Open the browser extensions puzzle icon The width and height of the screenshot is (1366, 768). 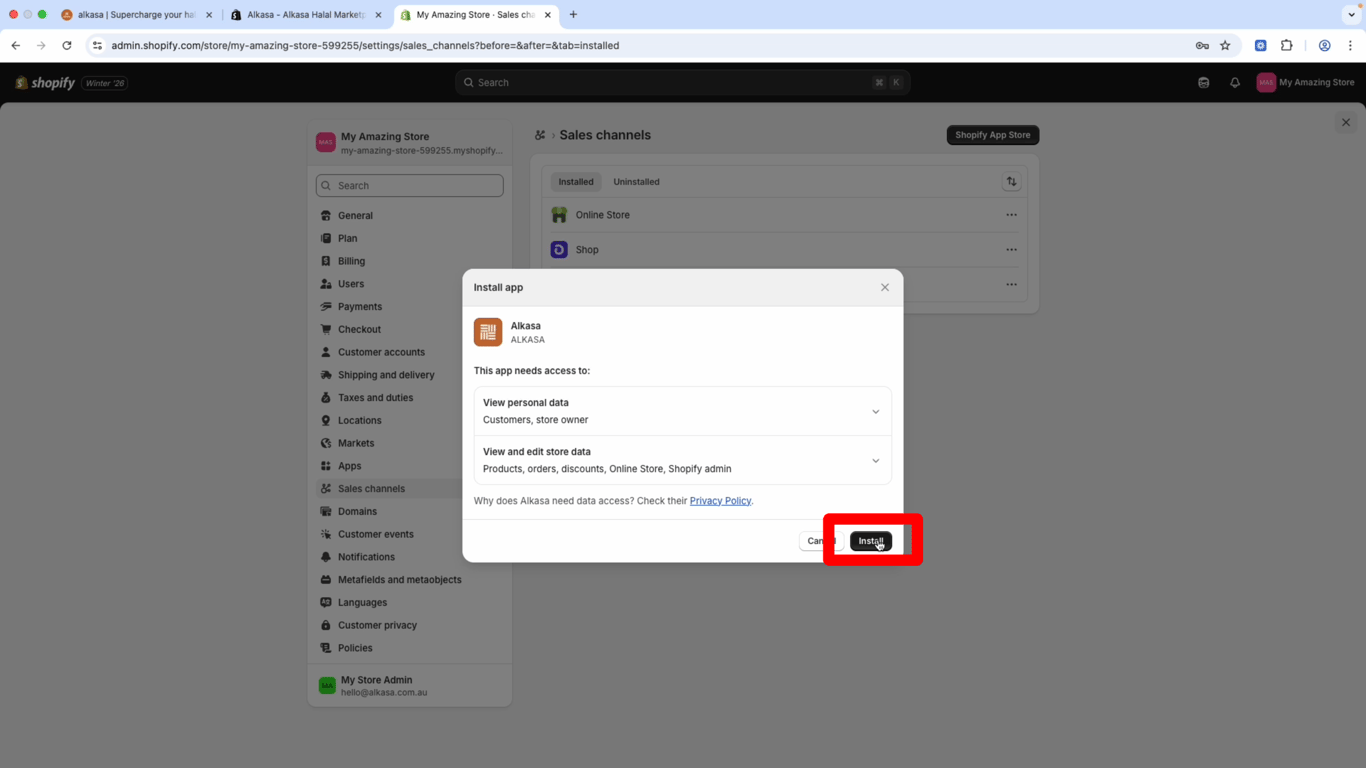pos(1287,46)
